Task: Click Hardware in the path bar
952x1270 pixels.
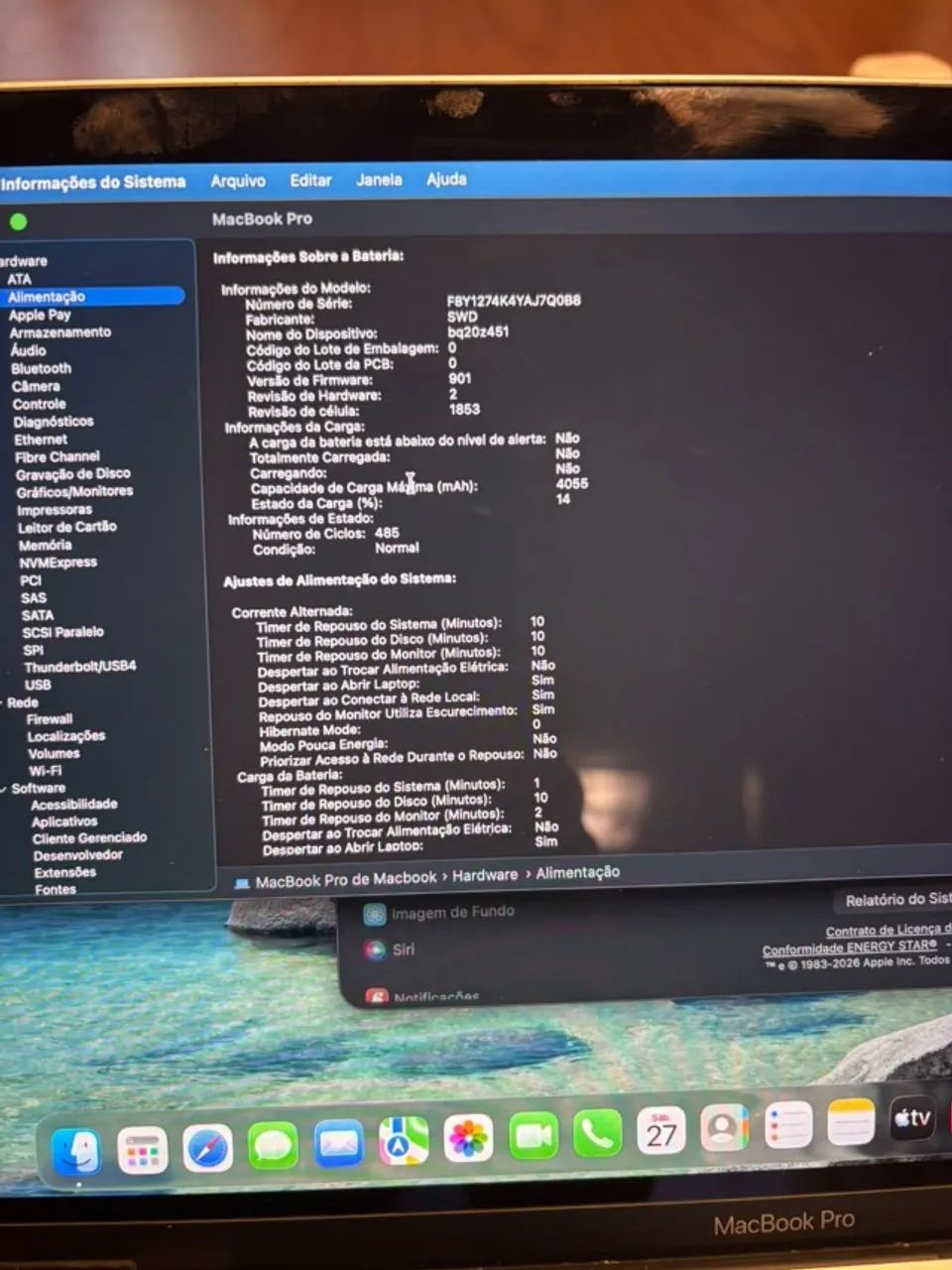Action: (x=485, y=875)
